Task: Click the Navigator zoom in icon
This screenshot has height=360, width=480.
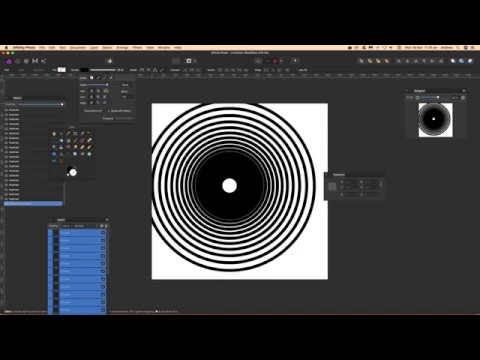Action: coord(463,97)
